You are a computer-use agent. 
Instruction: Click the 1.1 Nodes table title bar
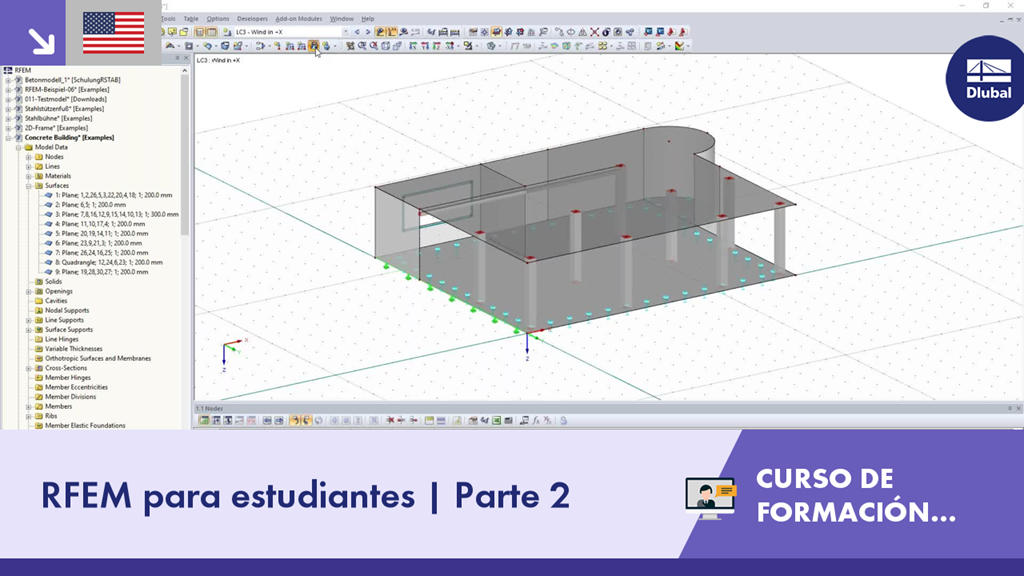point(607,408)
